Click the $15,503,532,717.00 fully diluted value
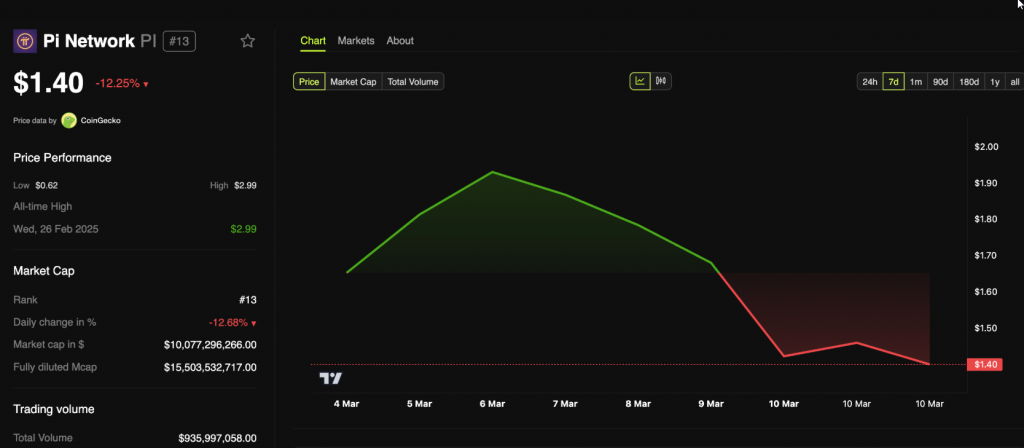The width and height of the screenshot is (1024, 448). pyautogui.click(x=210, y=368)
